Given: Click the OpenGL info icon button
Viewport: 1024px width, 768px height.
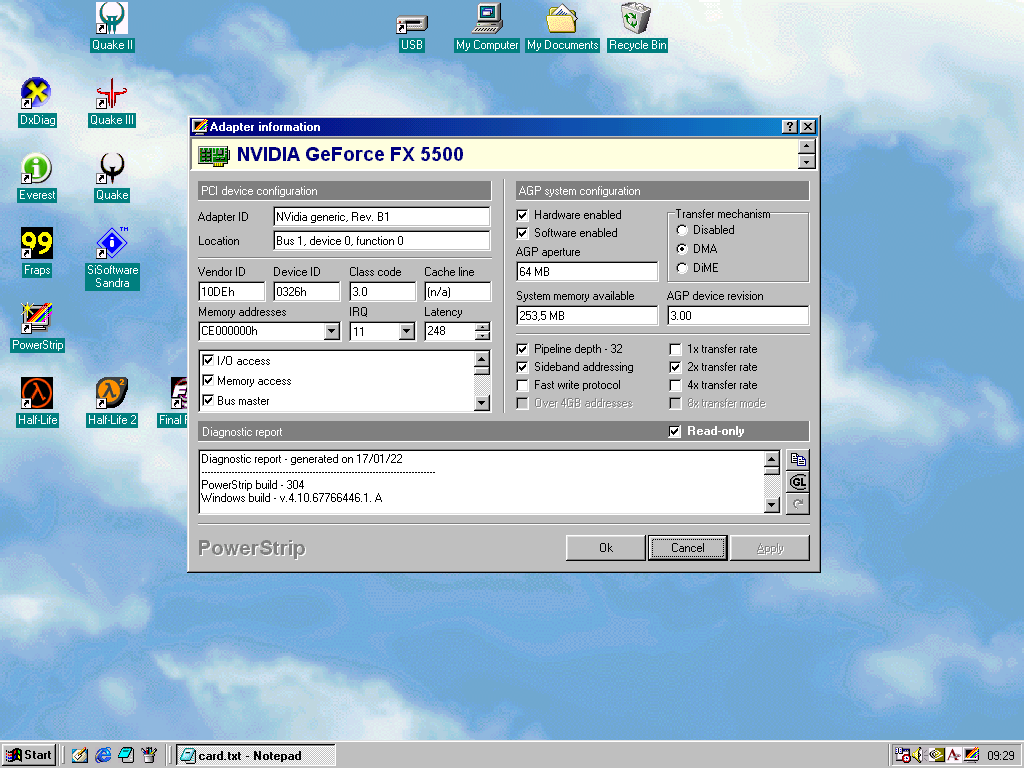Looking at the screenshot, I should 798,482.
